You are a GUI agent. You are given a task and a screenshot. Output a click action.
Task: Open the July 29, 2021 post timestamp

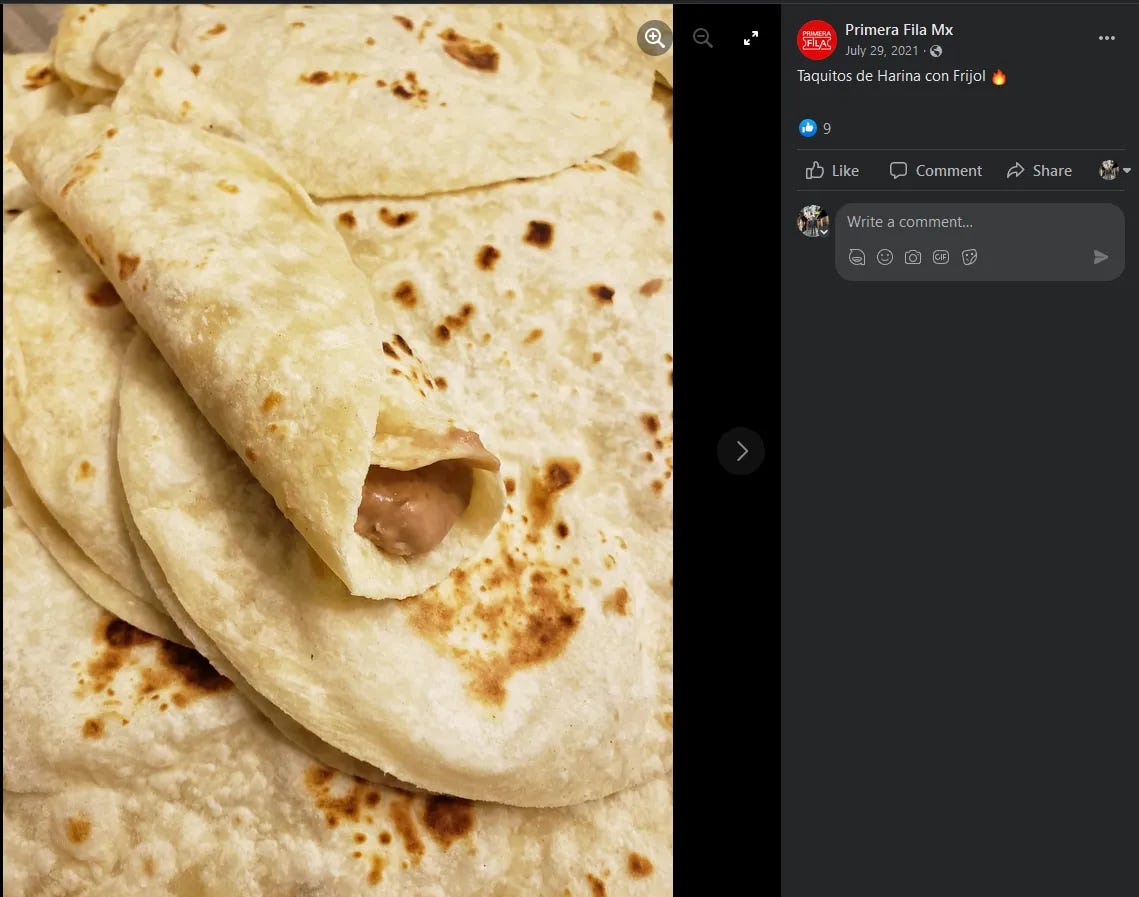(881, 51)
